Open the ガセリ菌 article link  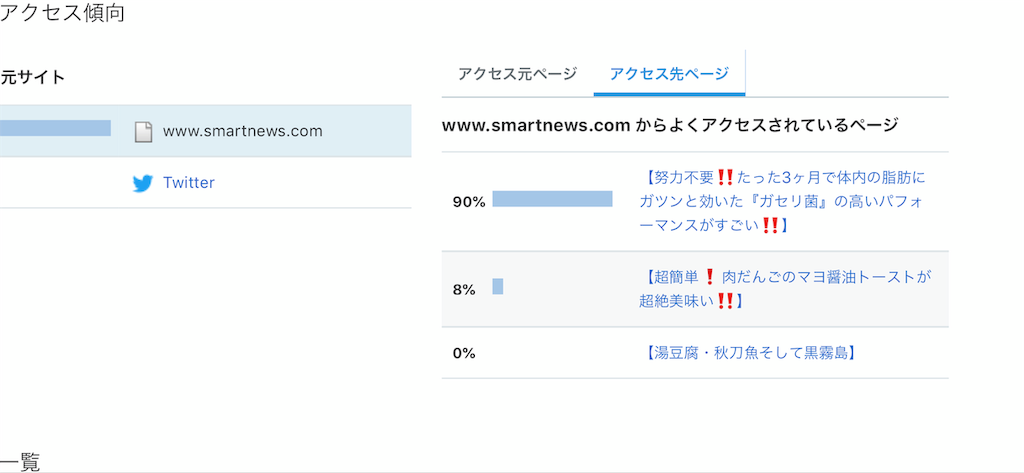click(x=782, y=201)
